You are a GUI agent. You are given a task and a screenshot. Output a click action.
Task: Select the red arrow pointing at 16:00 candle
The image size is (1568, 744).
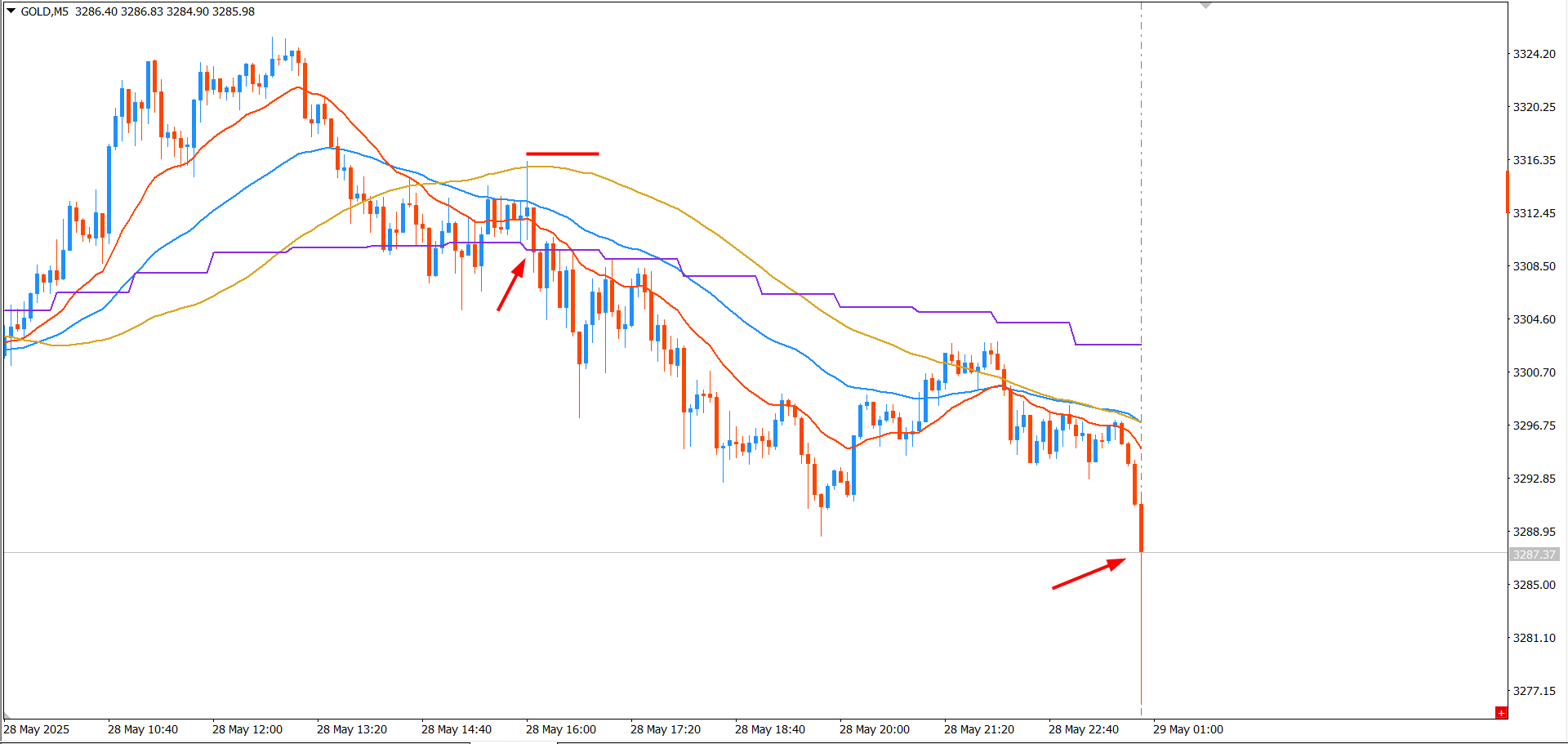click(x=511, y=285)
